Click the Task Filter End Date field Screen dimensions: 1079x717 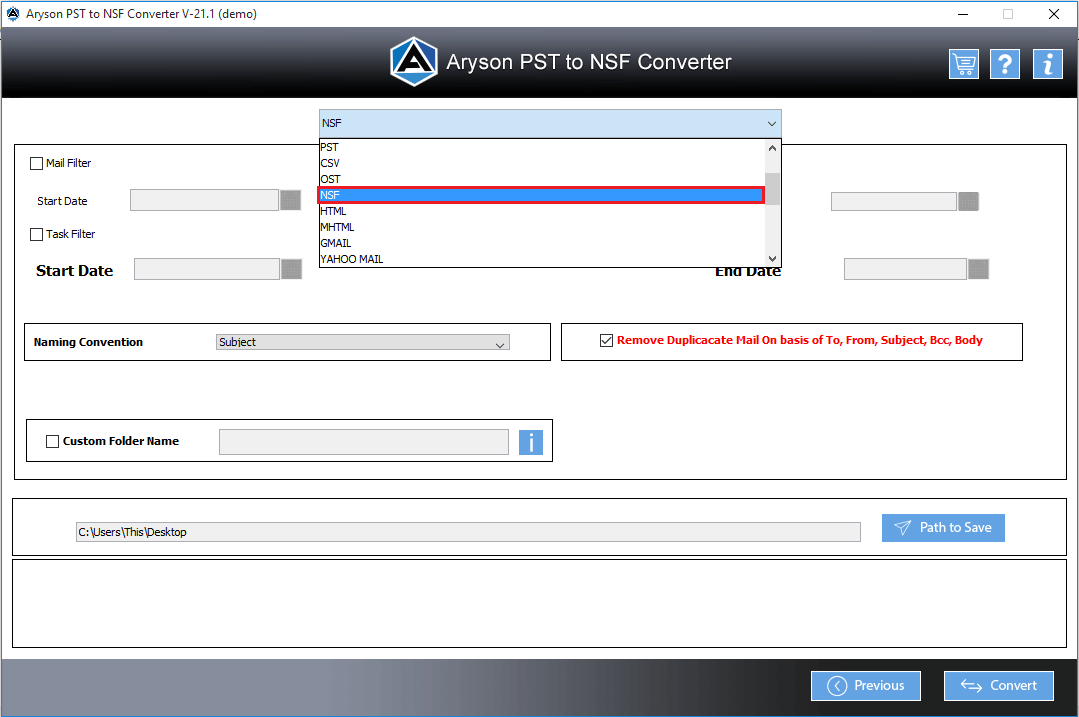905,269
